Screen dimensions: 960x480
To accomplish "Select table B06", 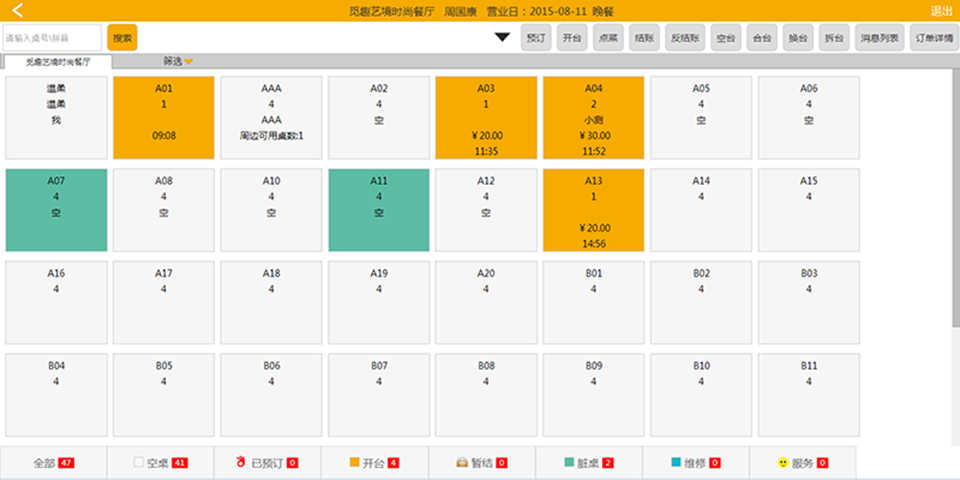I will [271, 395].
